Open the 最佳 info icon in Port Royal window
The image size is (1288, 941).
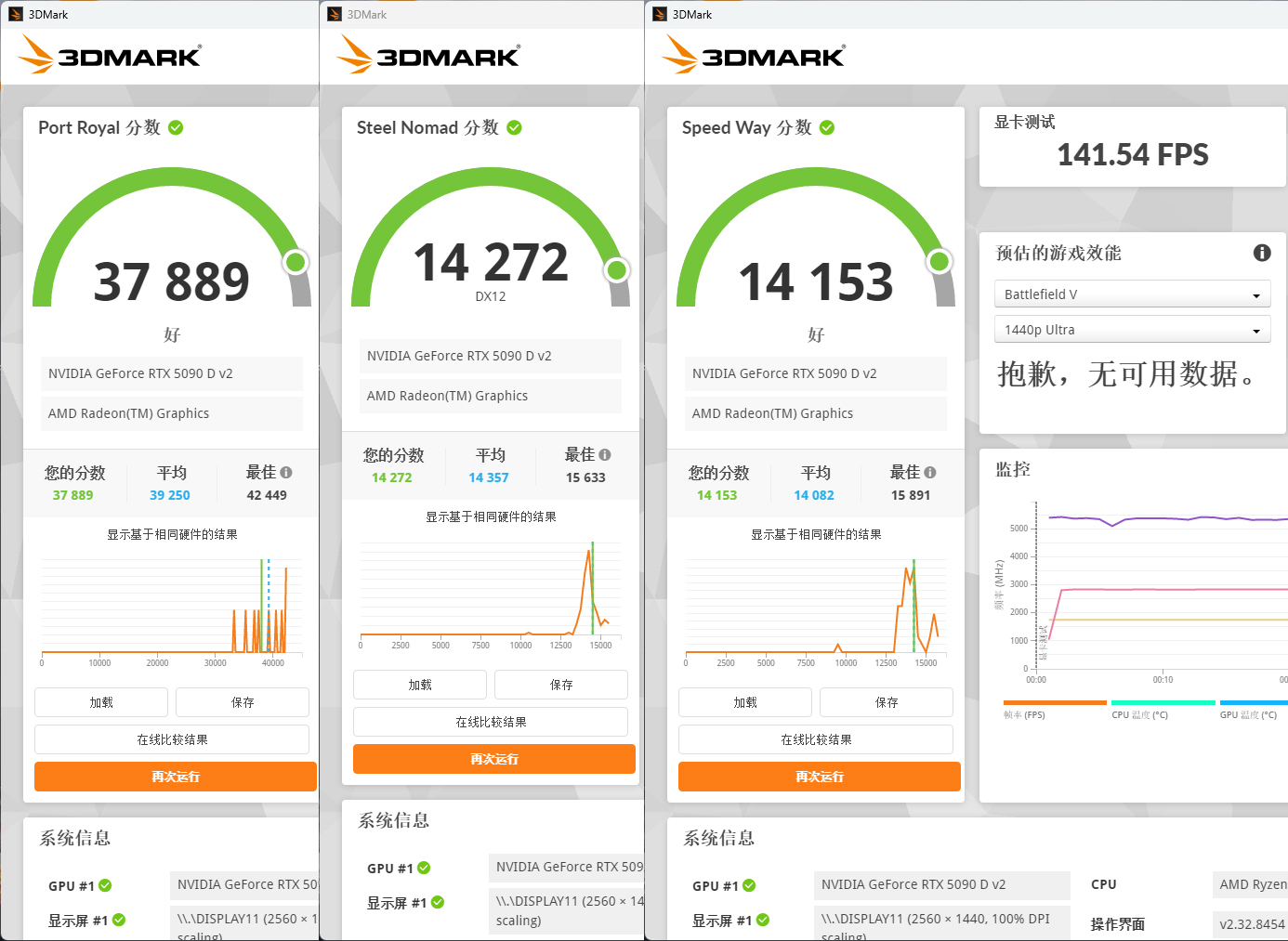pyautogui.click(x=286, y=472)
